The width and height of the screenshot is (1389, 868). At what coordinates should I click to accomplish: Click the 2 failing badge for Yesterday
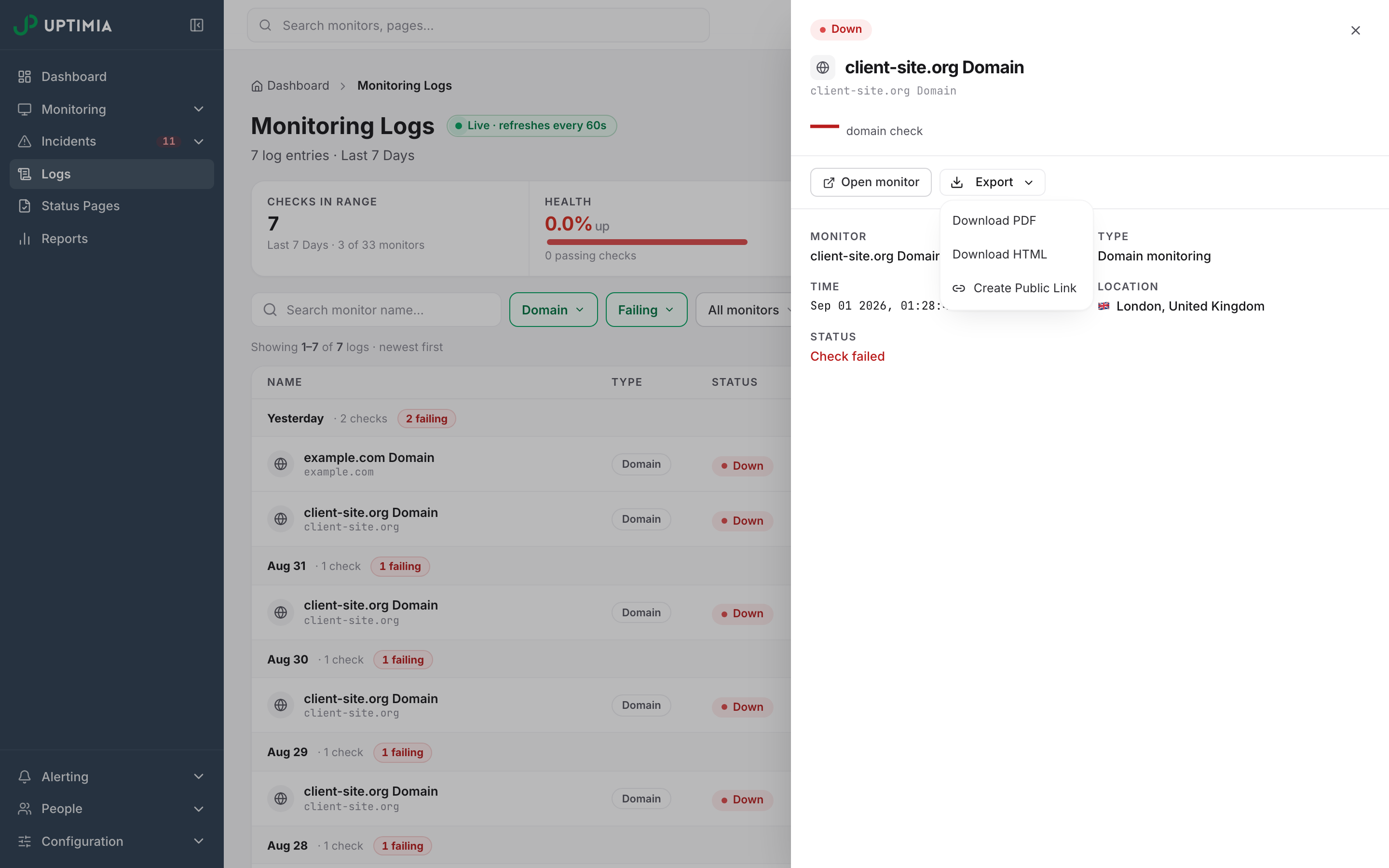tap(426, 419)
